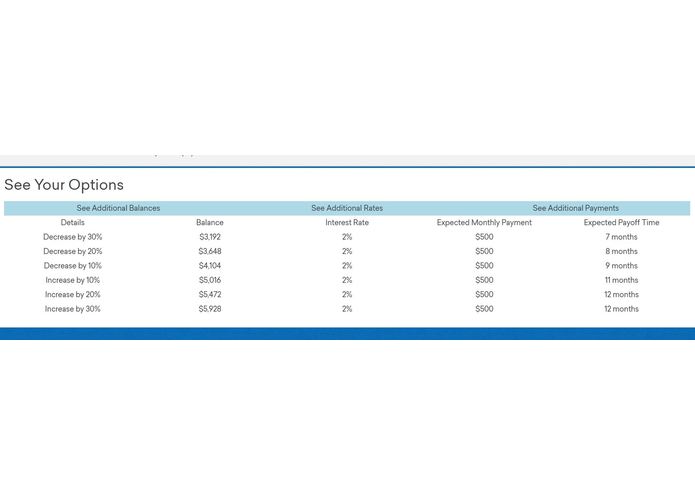The height and width of the screenshot is (494, 695).
Task: Click the 7 months payoff time
Action: [621, 237]
